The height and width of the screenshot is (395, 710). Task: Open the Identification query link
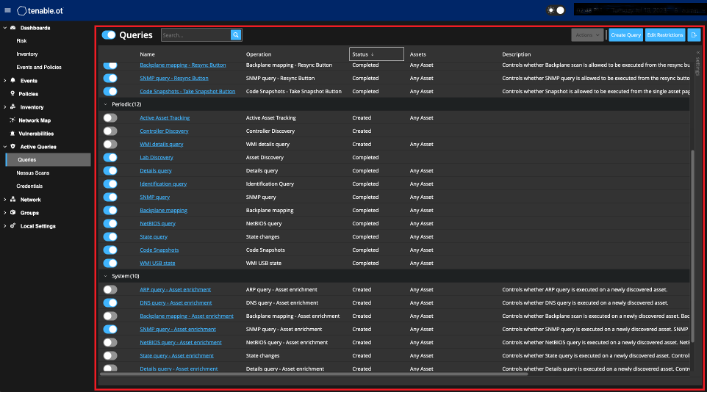click(x=163, y=184)
